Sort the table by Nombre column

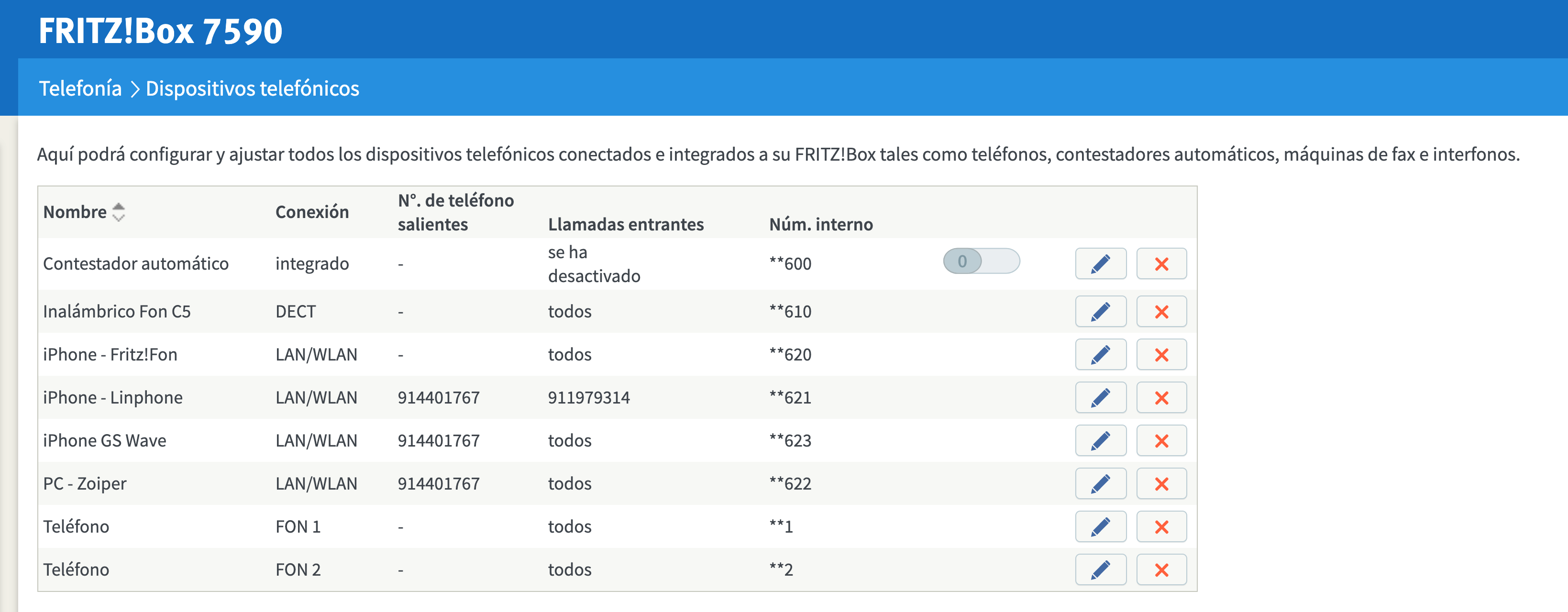pyautogui.click(x=84, y=212)
